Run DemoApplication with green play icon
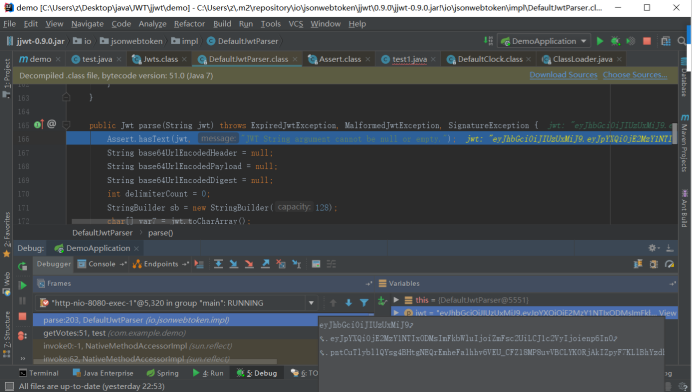Screen dimensions: 692x392 [x=600, y=41]
